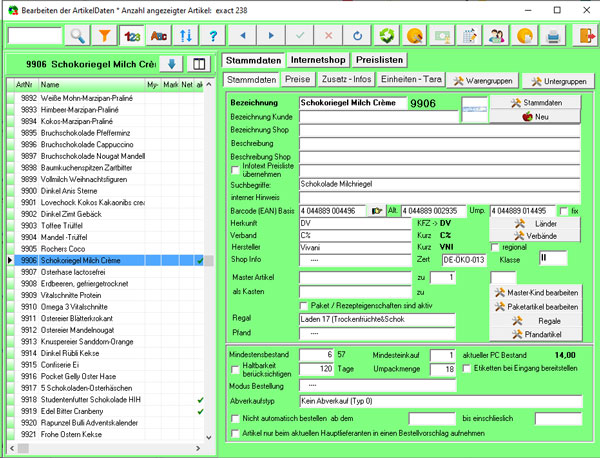Image resolution: width=600 pixels, height=458 pixels.
Task: Open the Herkunft field showing DV
Action: (355, 223)
